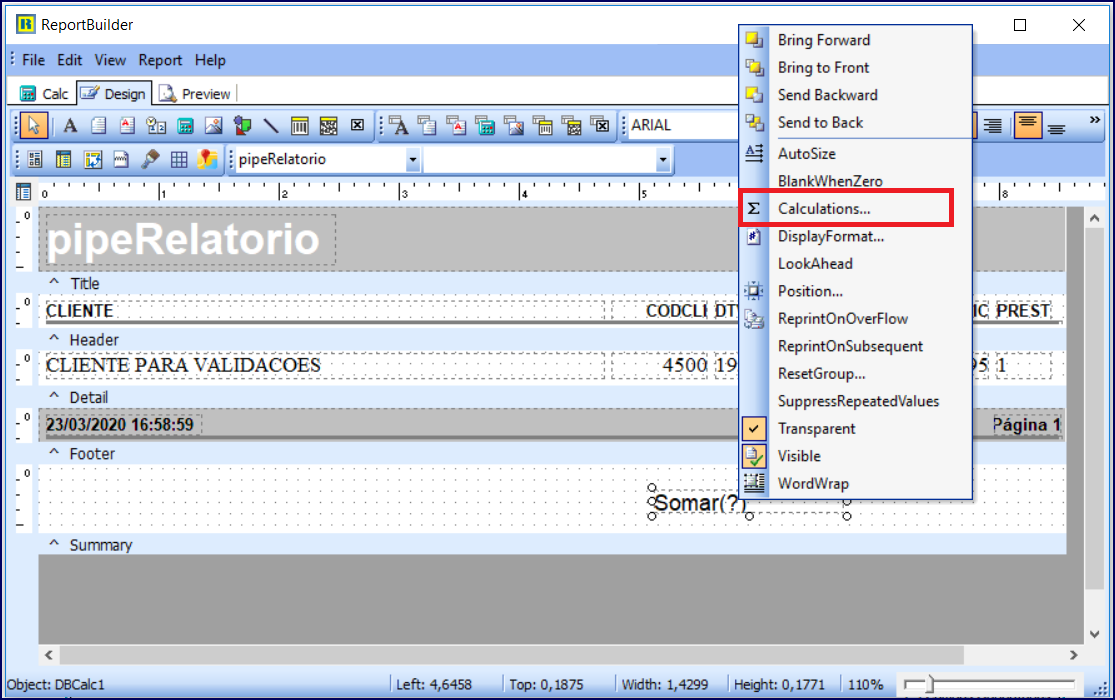
Task: Click the zoom slider handle
Action: coord(930,684)
